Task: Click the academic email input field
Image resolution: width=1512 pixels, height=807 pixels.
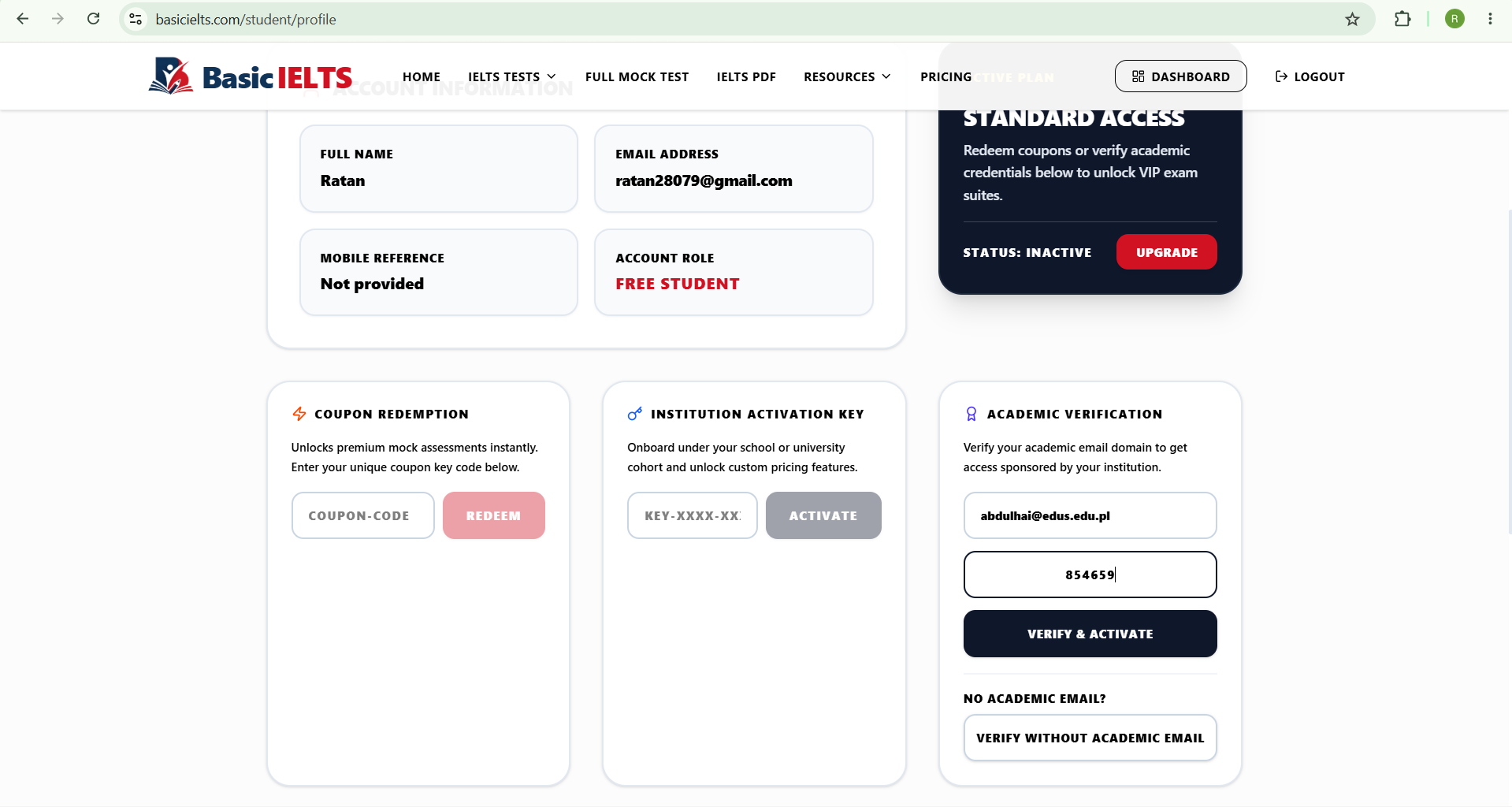Action: click(1090, 515)
